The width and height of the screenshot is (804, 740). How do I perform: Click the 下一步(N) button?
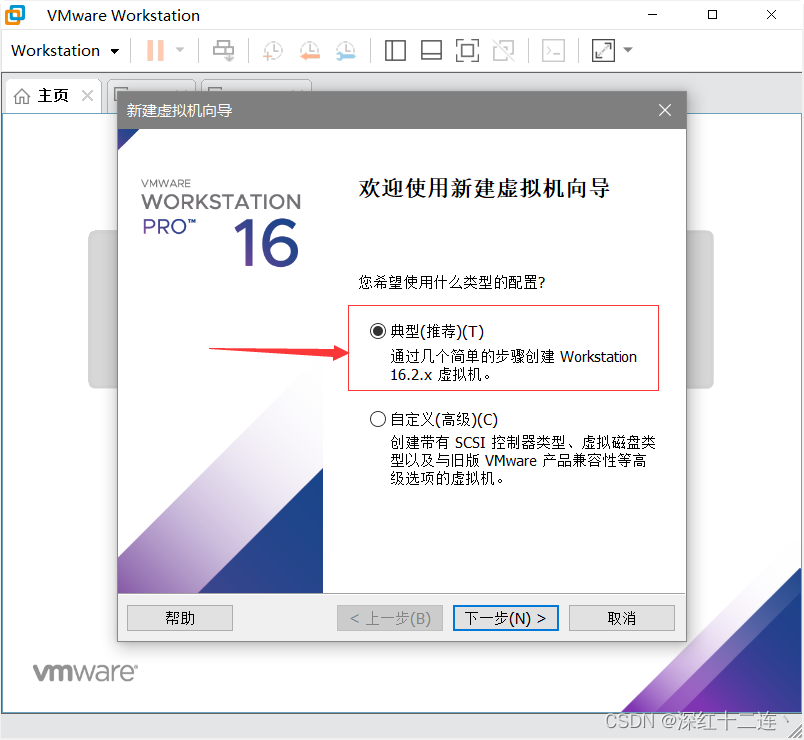point(505,617)
